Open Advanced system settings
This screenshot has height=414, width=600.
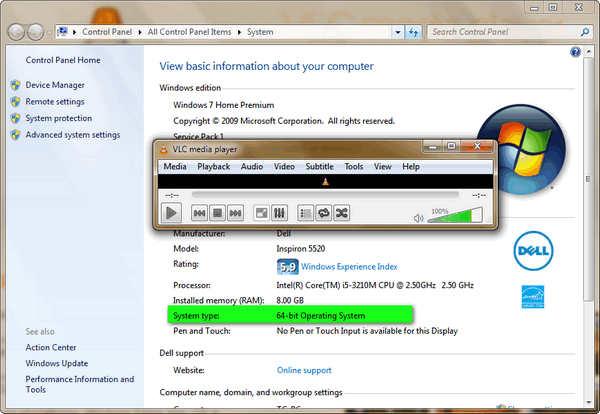click(73, 135)
